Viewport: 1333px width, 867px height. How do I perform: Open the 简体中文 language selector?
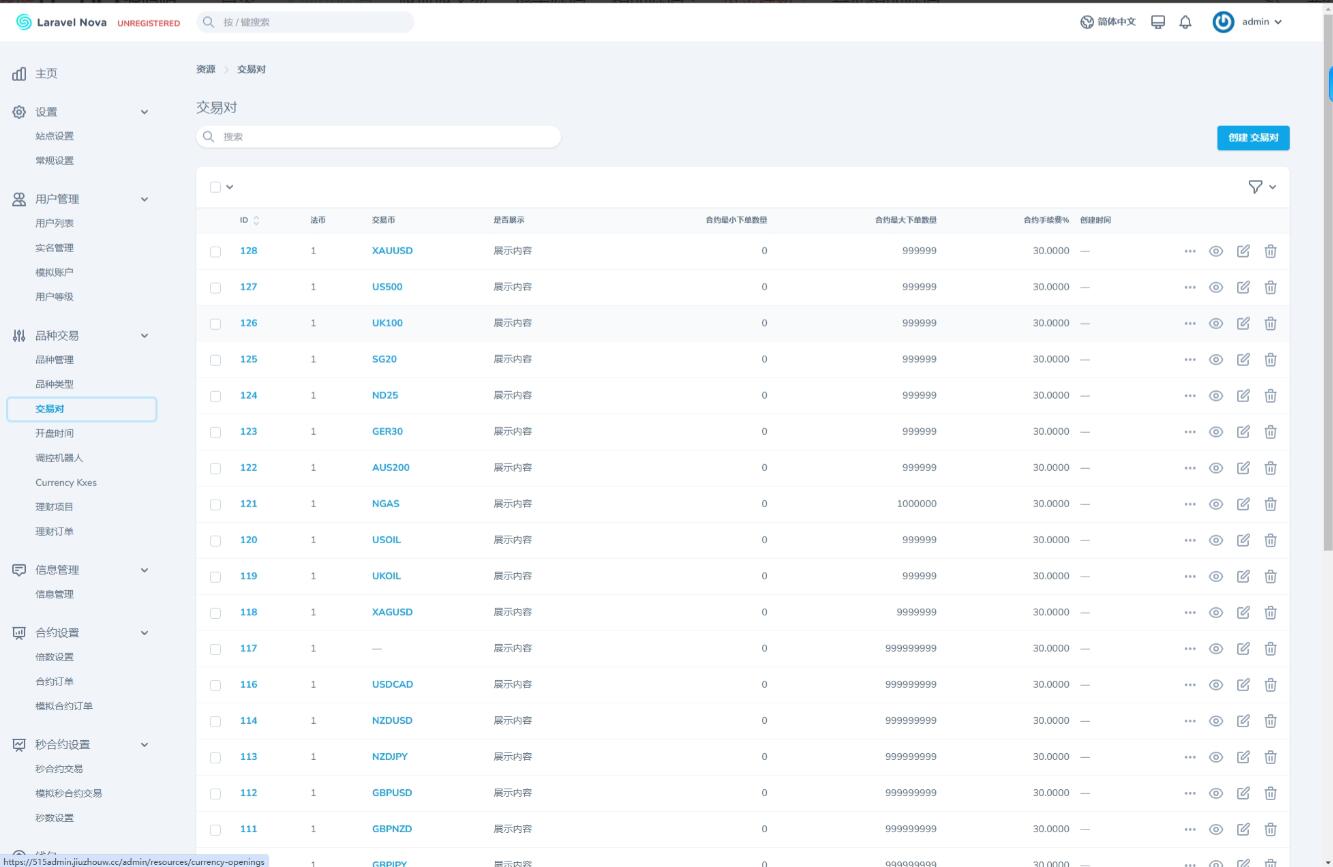(x=1107, y=22)
